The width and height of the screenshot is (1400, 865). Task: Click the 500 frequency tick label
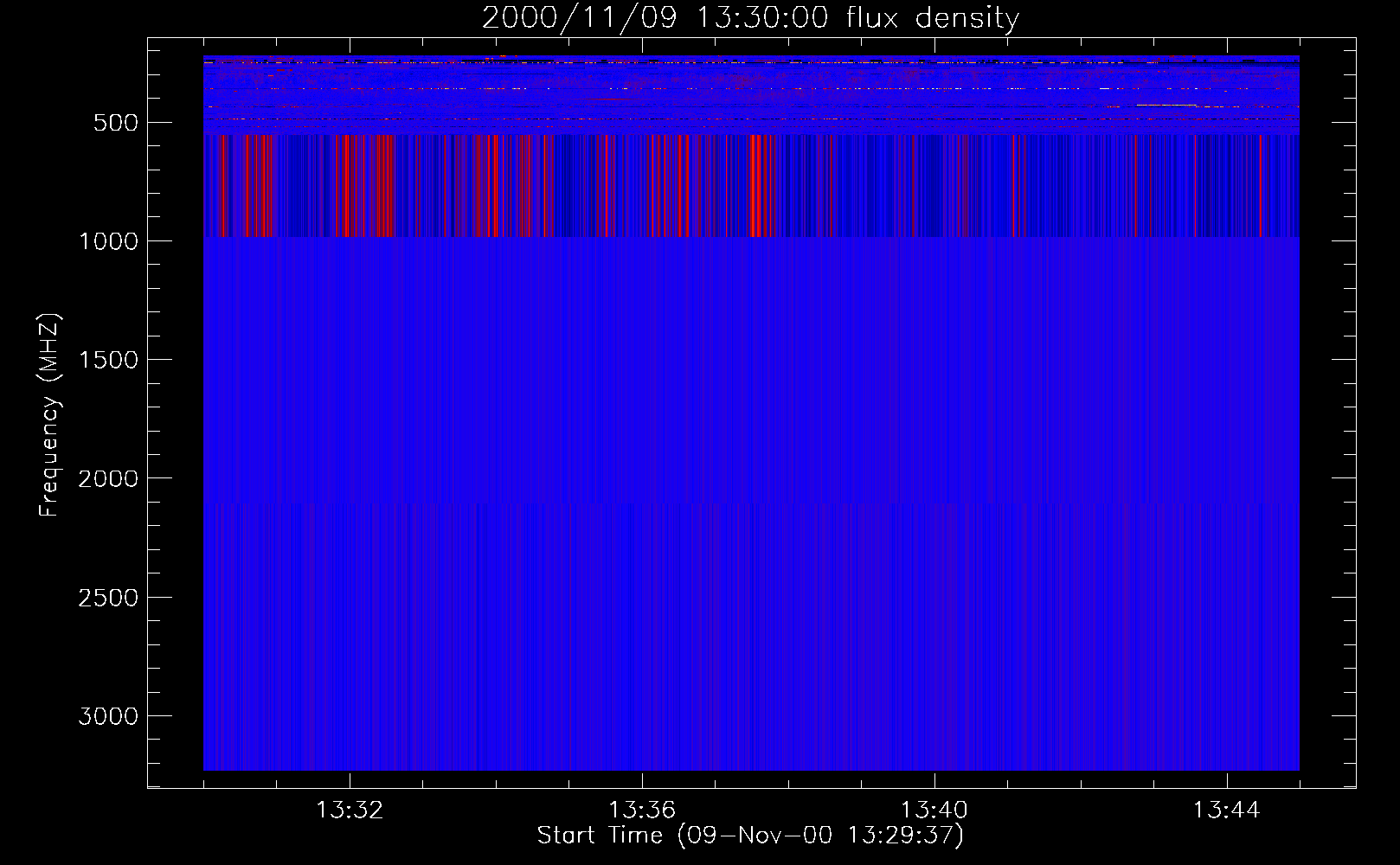coord(116,123)
